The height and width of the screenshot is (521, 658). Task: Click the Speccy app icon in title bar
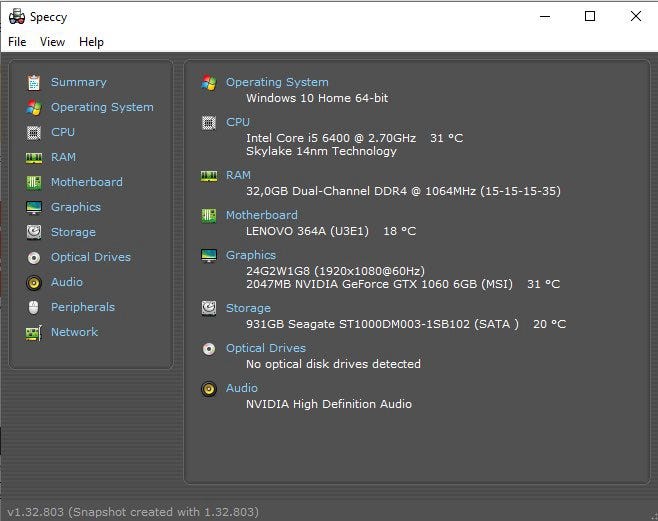pos(16,16)
